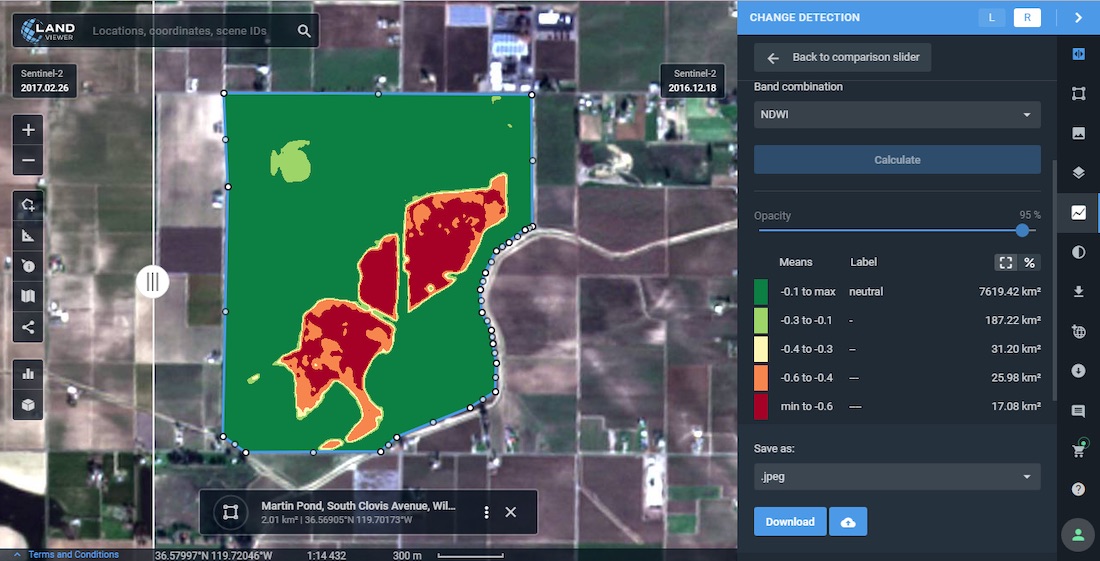Open the layers sidebar icon

click(x=1079, y=173)
